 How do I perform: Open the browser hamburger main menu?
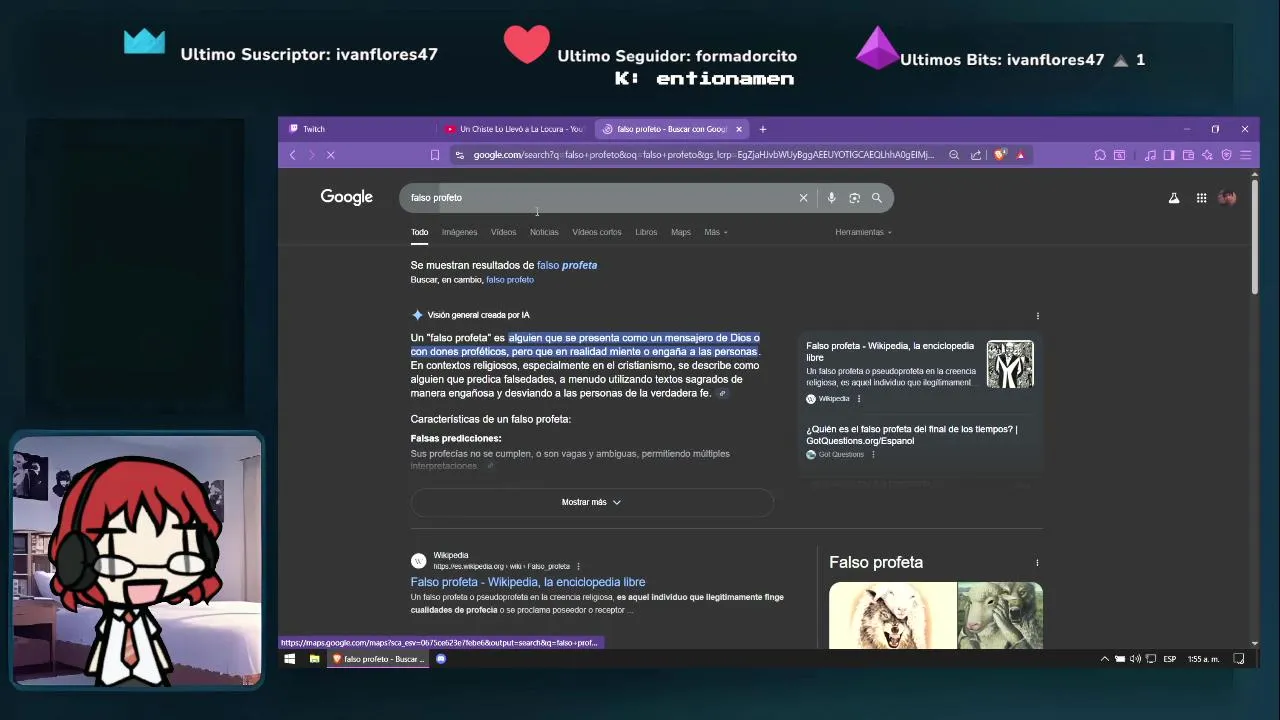pyautogui.click(x=1246, y=155)
